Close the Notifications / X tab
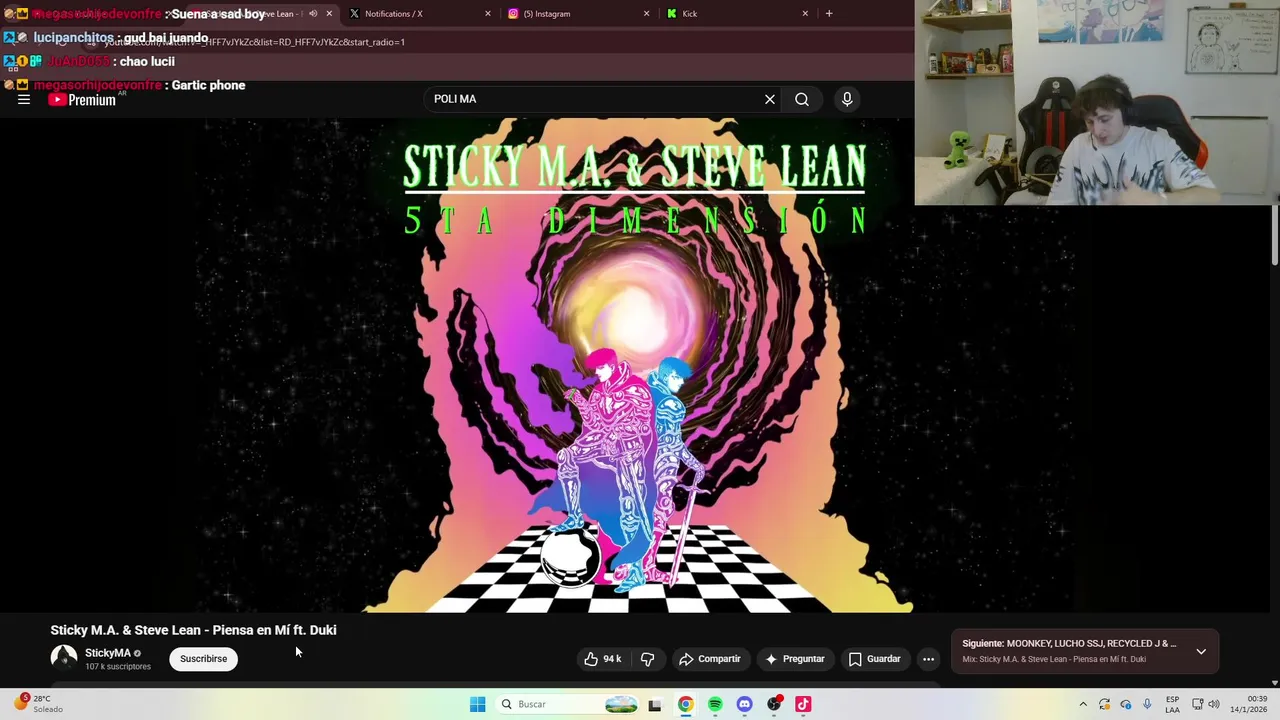The height and width of the screenshot is (720, 1280). click(487, 14)
